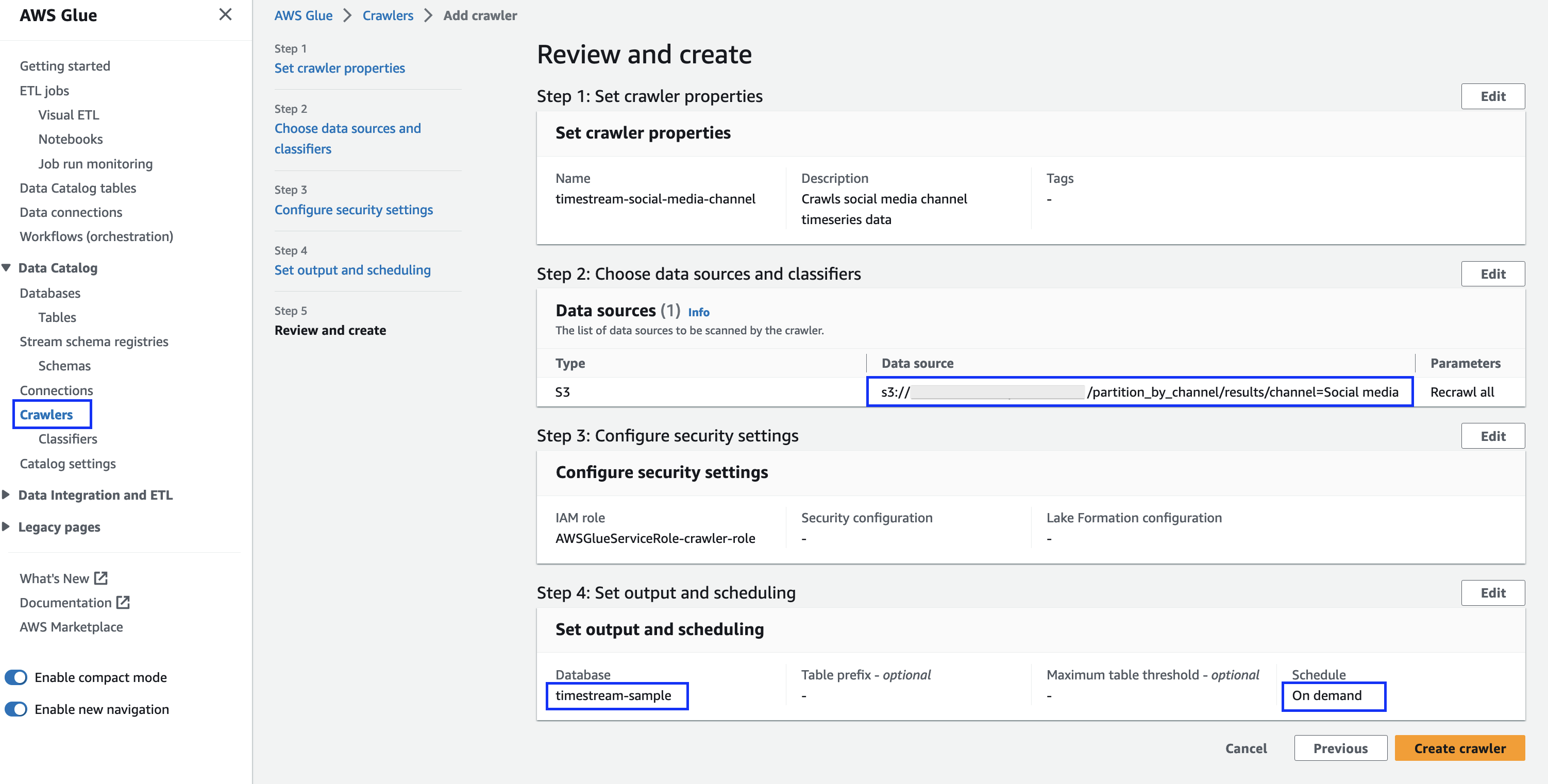This screenshot has height=784, width=1548.
Task: Click the S3 data source path row
Action: (1139, 391)
